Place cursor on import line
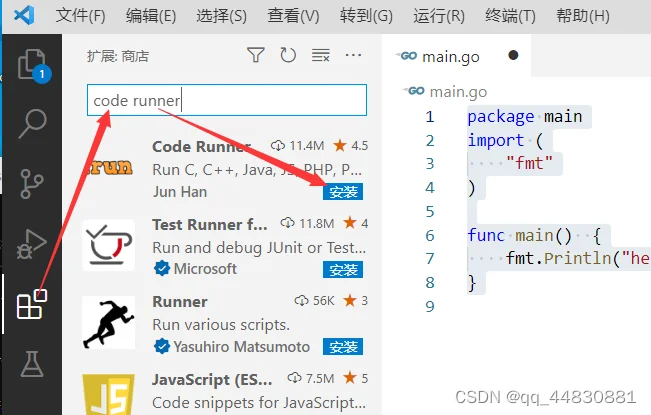 coord(505,140)
